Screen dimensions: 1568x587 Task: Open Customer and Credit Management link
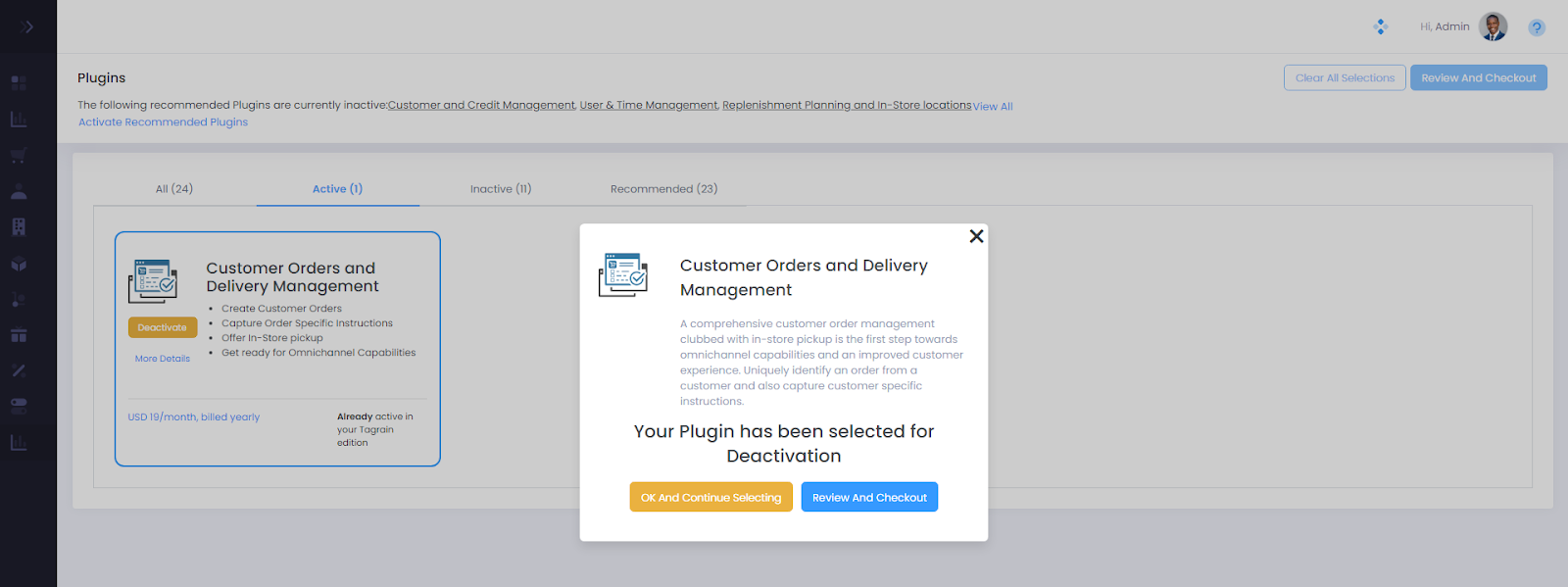(481, 105)
